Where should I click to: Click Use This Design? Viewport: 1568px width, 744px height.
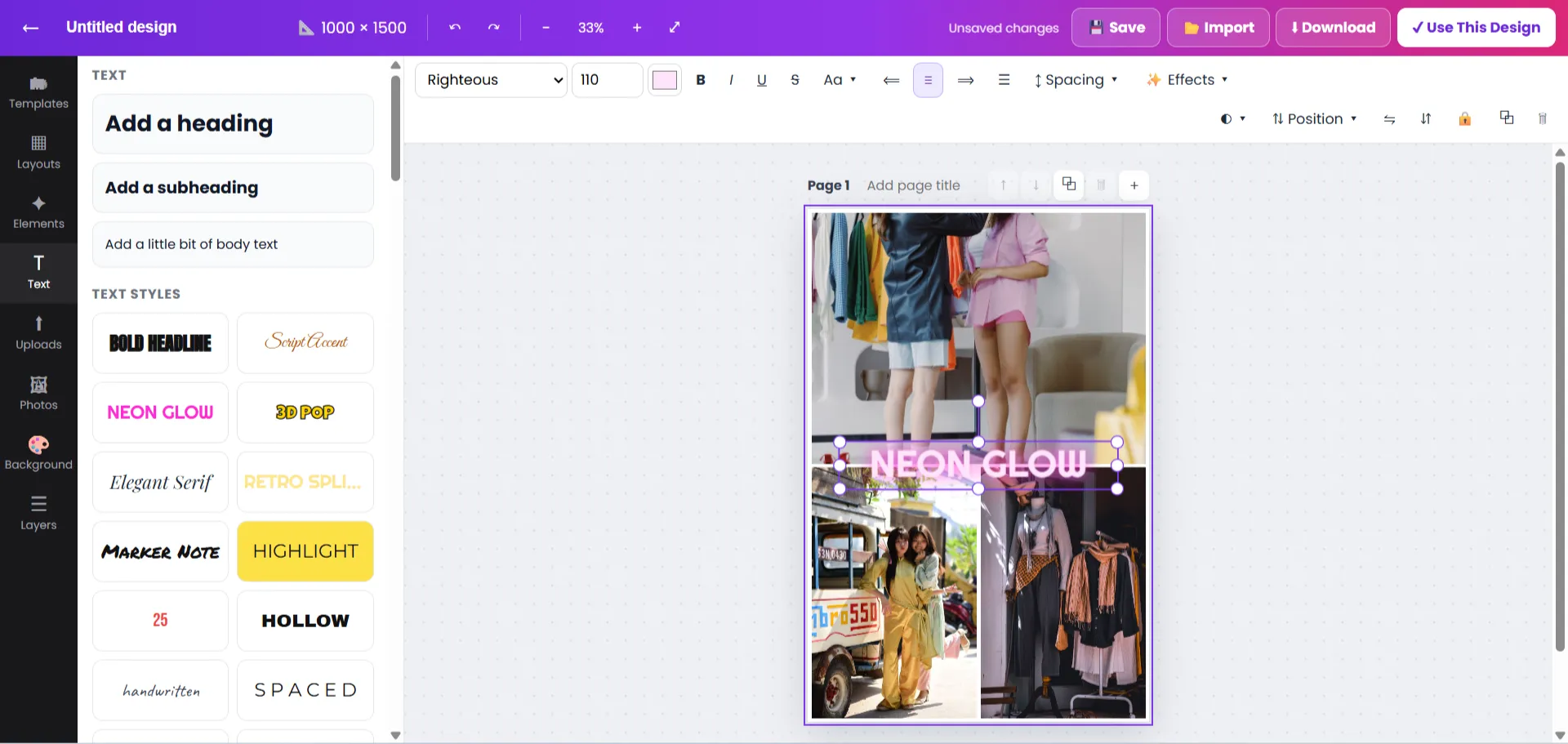[x=1476, y=28]
